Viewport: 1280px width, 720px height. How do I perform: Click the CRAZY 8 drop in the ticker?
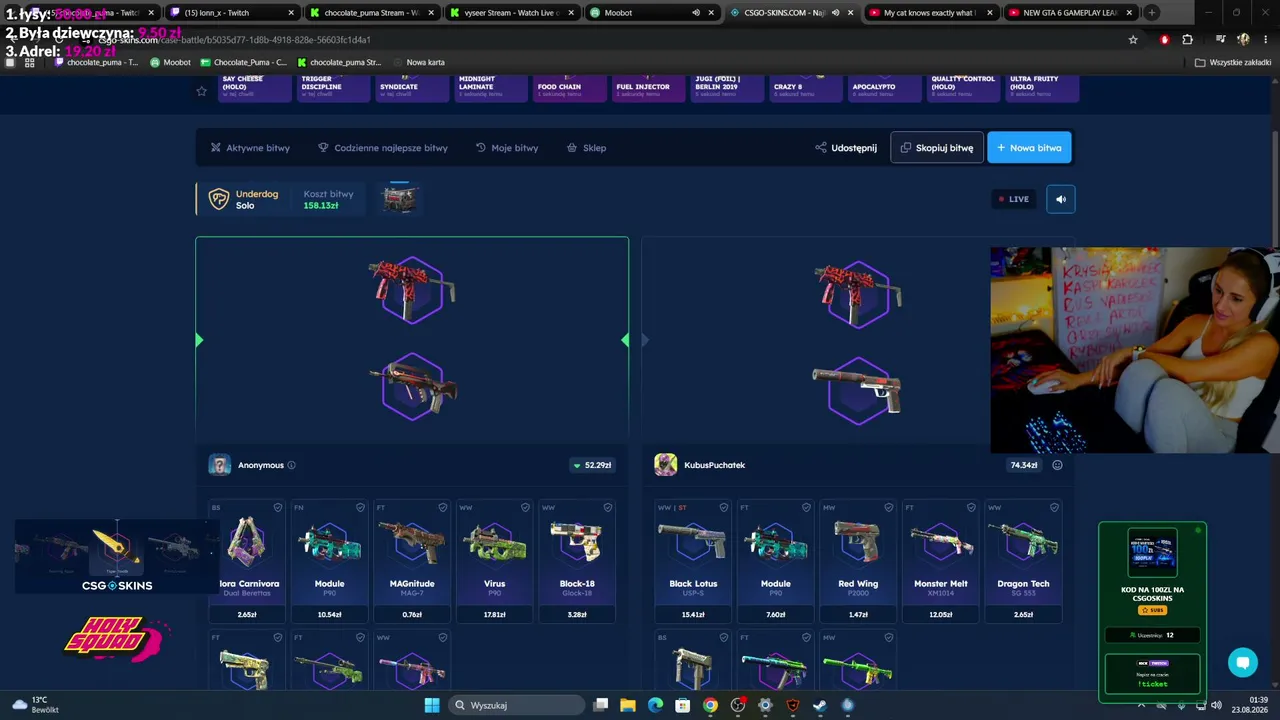(805, 87)
